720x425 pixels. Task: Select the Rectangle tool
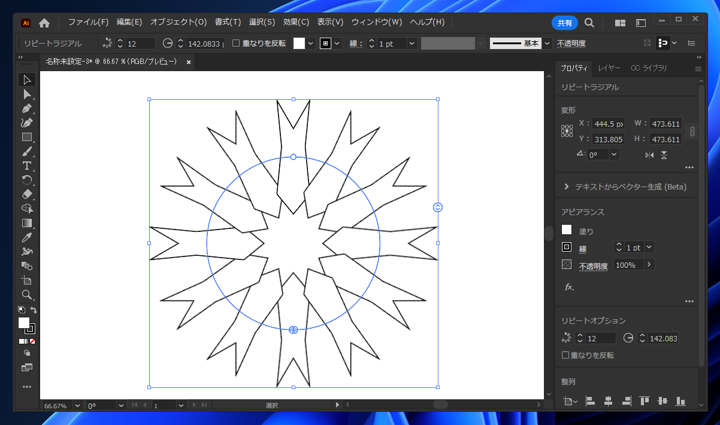(x=27, y=137)
